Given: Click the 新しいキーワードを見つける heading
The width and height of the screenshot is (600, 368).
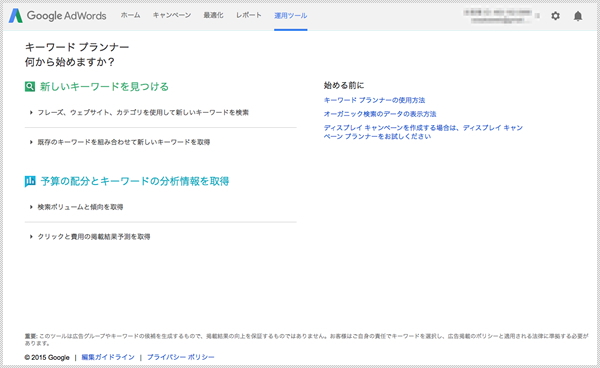Looking at the screenshot, I should [x=104, y=86].
